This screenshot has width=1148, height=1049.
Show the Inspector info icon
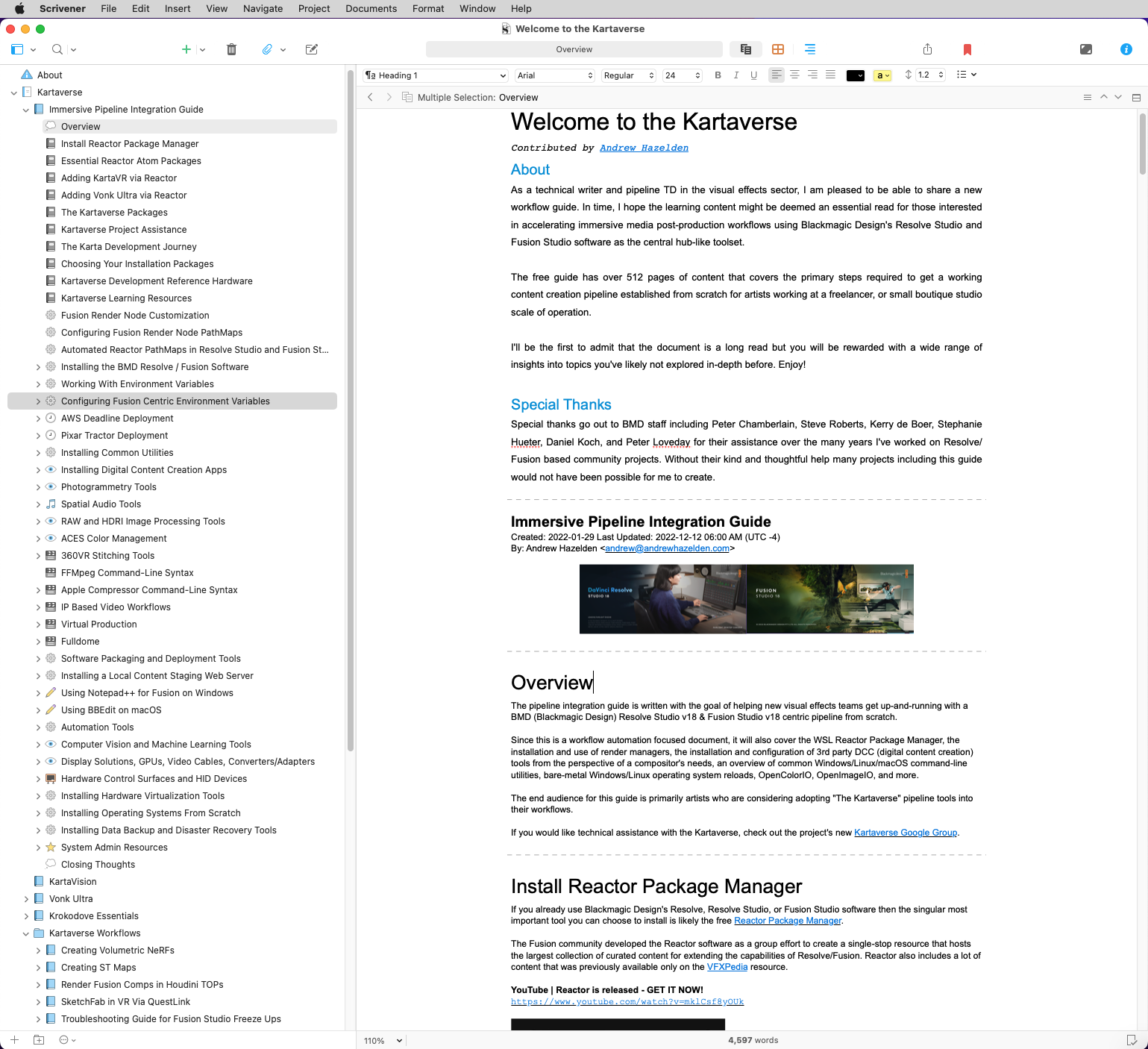(x=1126, y=49)
